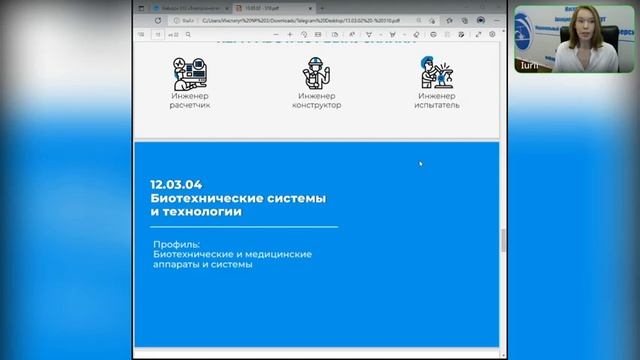Zoom out the PDF page
Image resolution: width=640 pixels, height=360 pixels.
coord(276,35)
